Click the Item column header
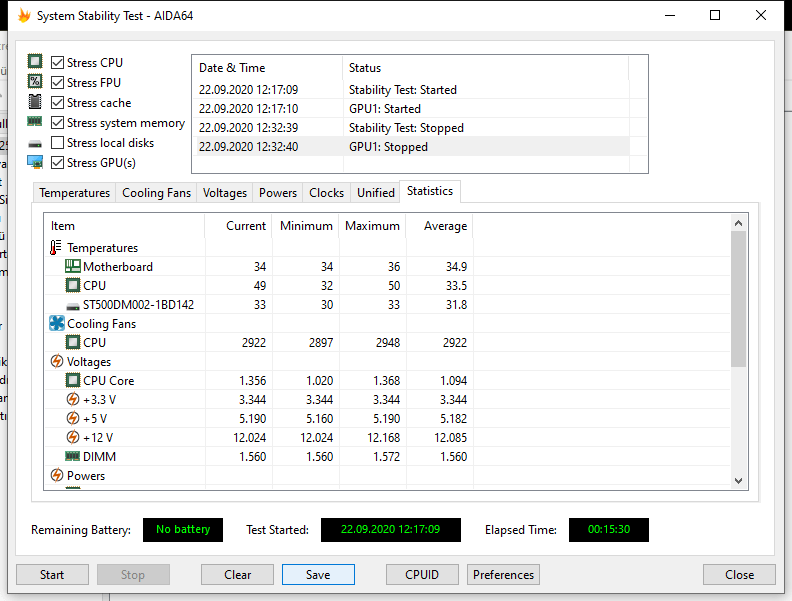This screenshot has width=792, height=601. (125, 226)
